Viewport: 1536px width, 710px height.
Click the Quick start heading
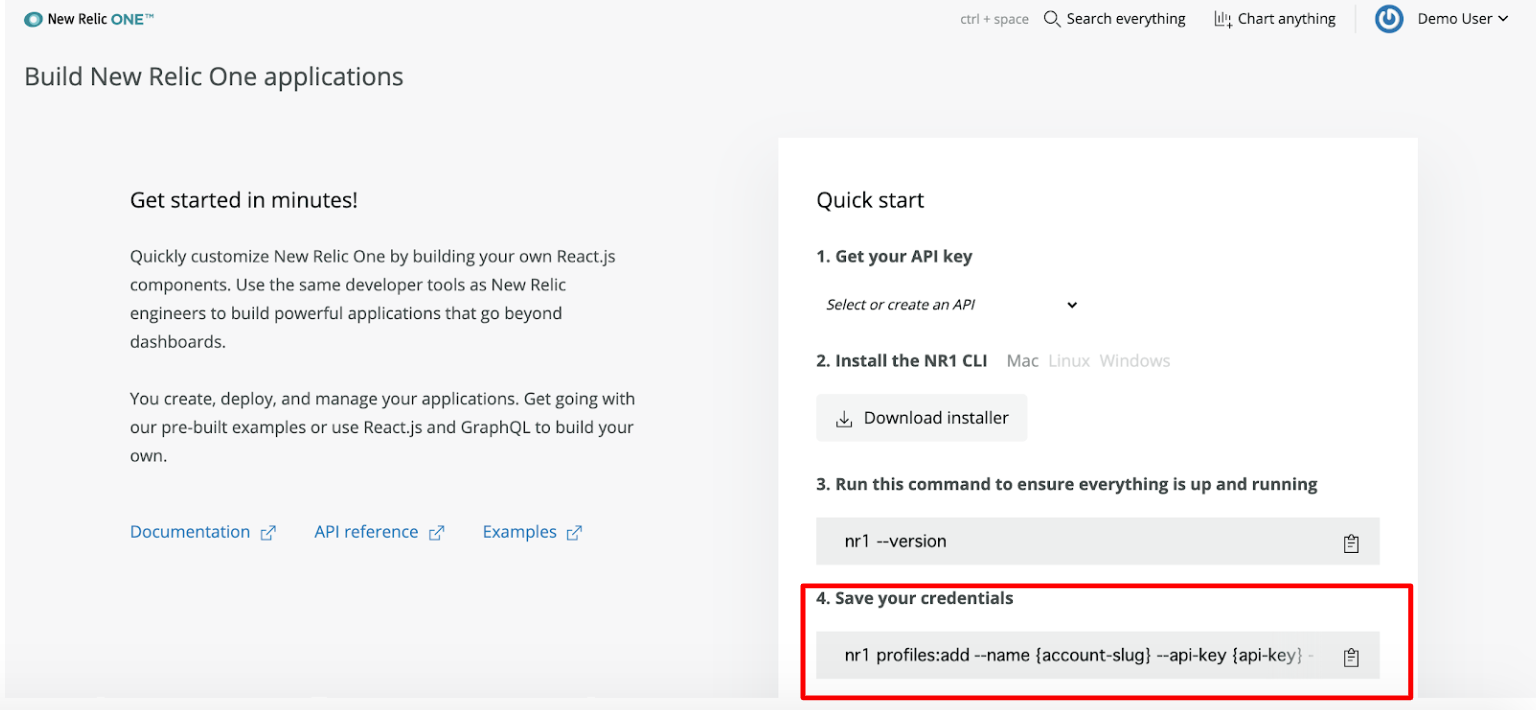tap(870, 200)
